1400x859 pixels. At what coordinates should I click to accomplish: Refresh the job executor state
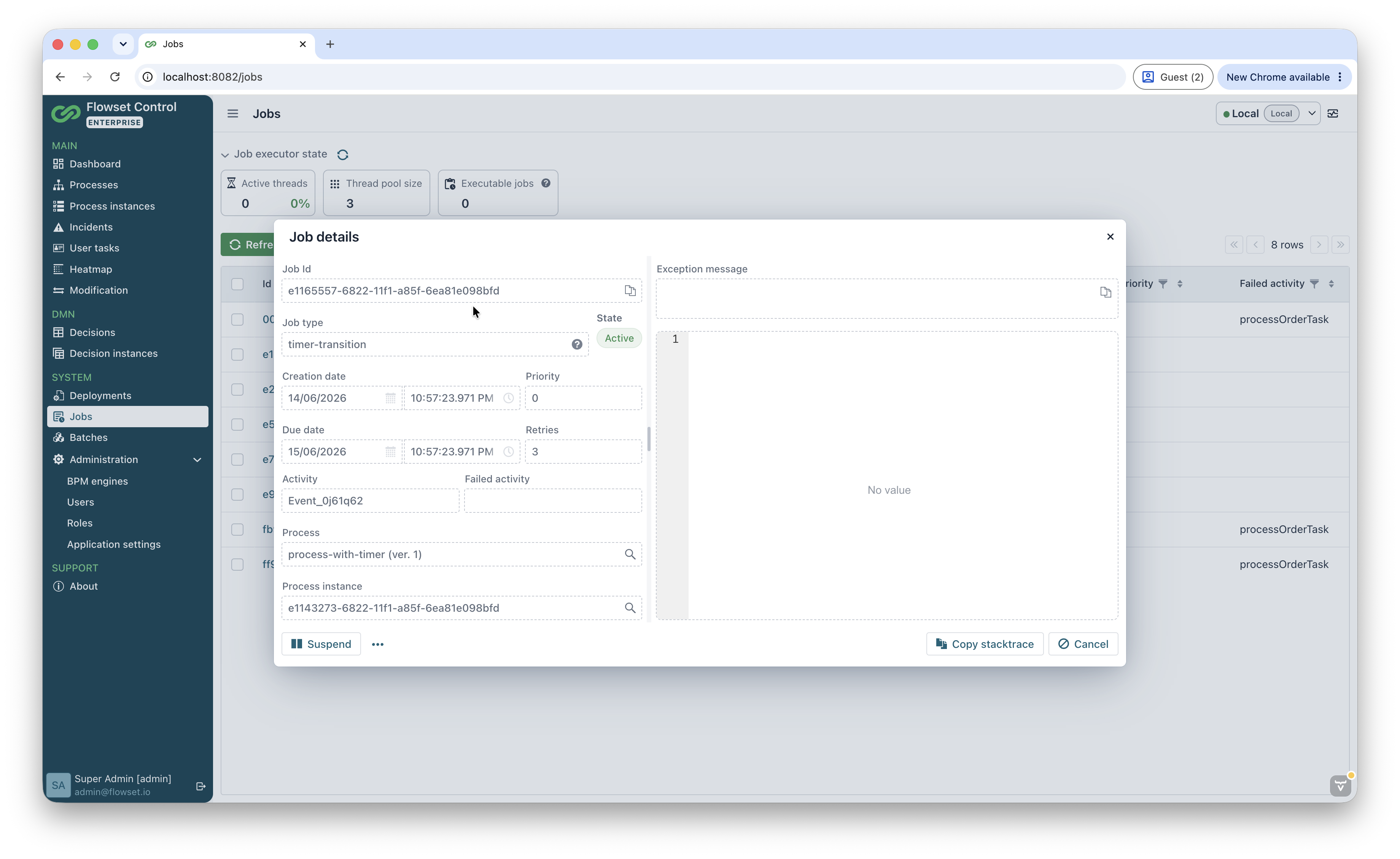tap(343, 154)
